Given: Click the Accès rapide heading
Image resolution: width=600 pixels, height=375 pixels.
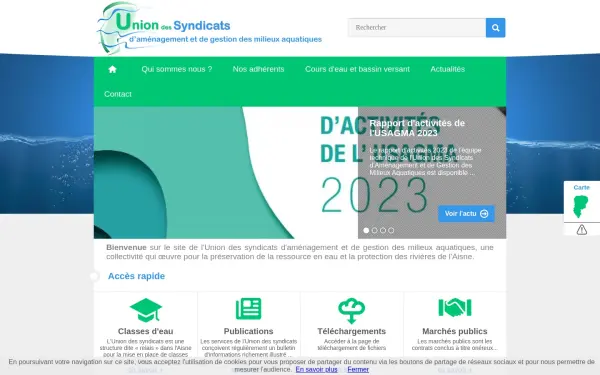Looking at the screenshot, I should [x=136, y=276].
